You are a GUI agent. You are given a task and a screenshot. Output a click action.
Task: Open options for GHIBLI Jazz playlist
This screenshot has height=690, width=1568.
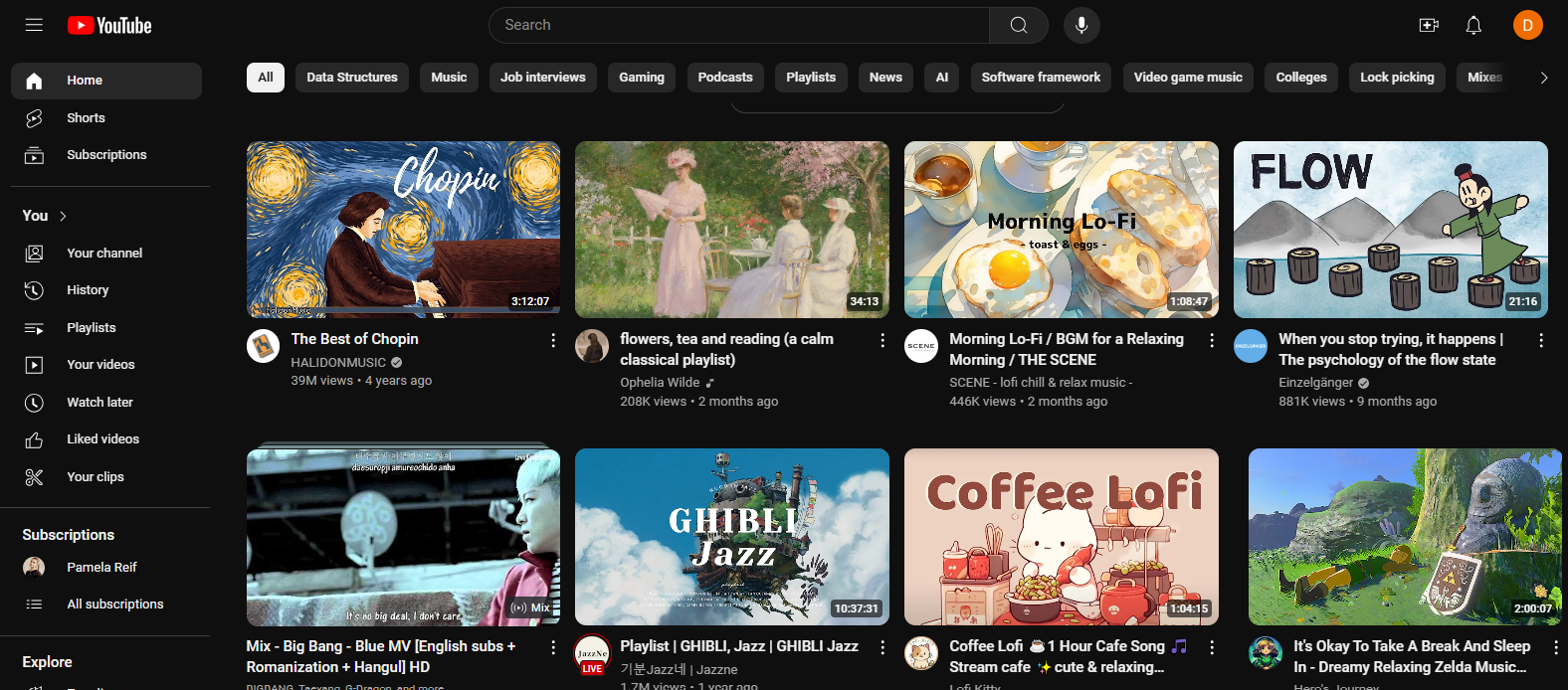point(882,647)
